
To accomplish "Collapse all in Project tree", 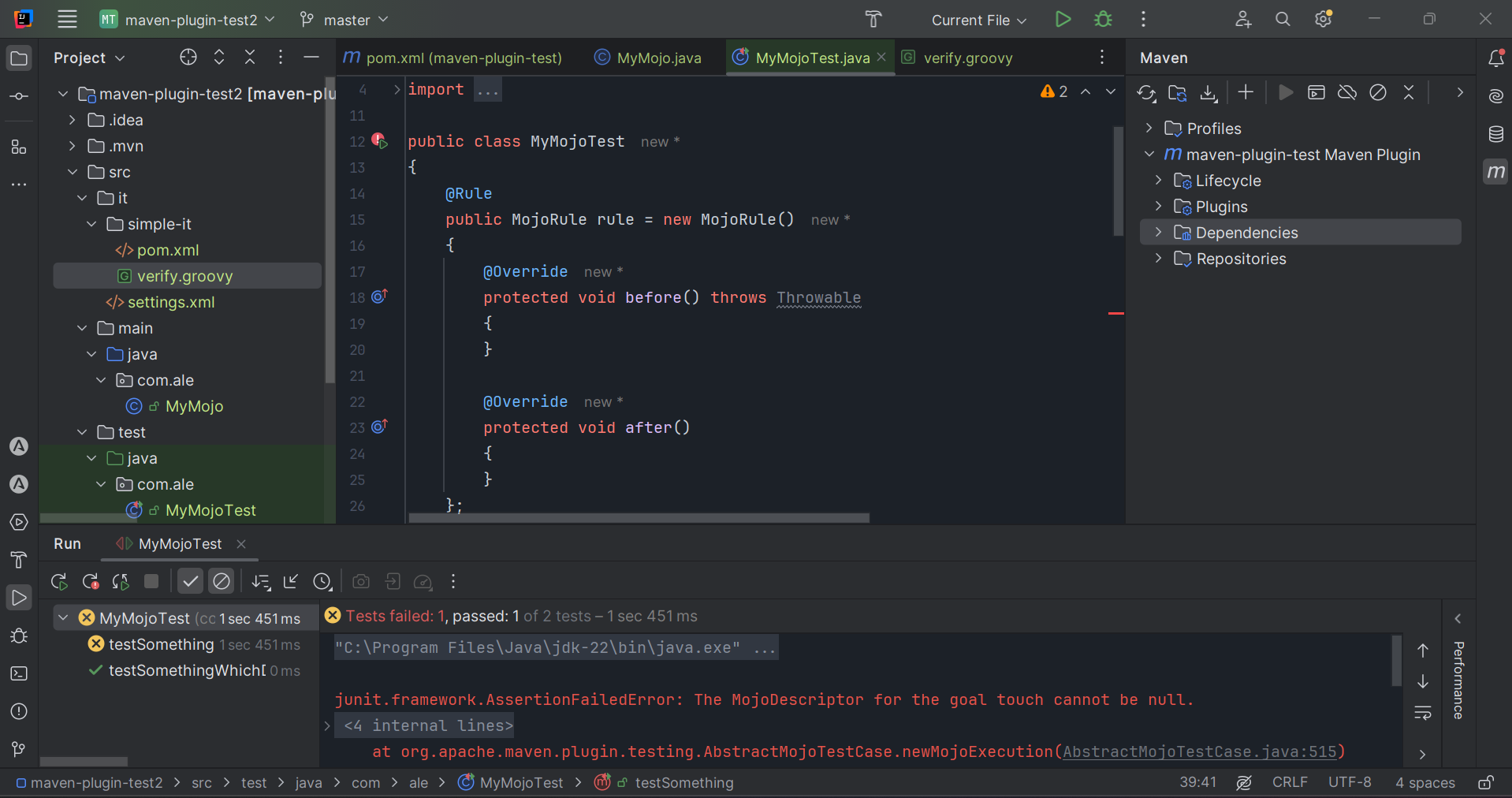I will (250, 58).
